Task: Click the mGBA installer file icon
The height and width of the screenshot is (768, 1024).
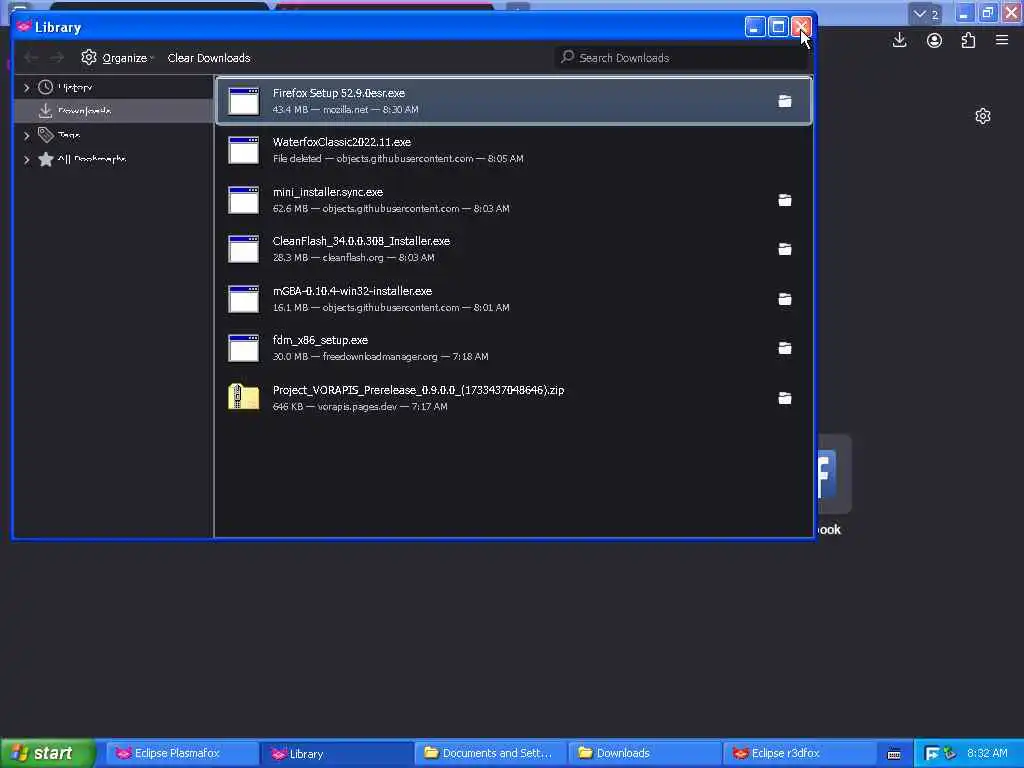Action: pos(244,298)
